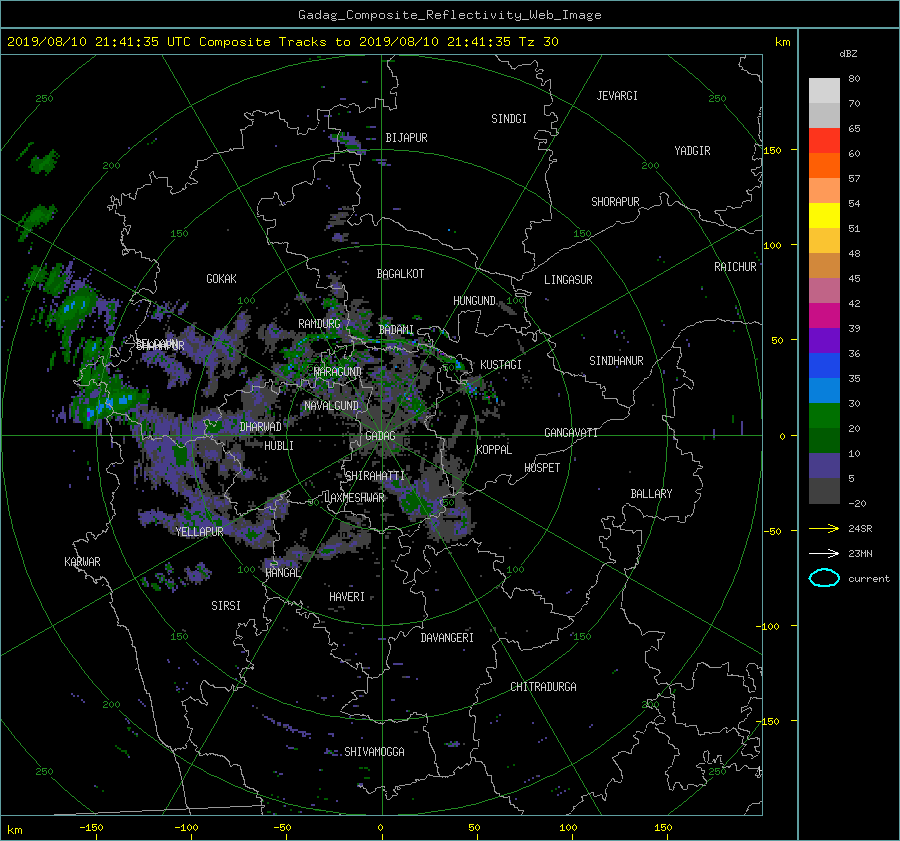This screenshot has height=841, width=900.
Task: Click the KOPPAL city label
Action: [494, 449]
